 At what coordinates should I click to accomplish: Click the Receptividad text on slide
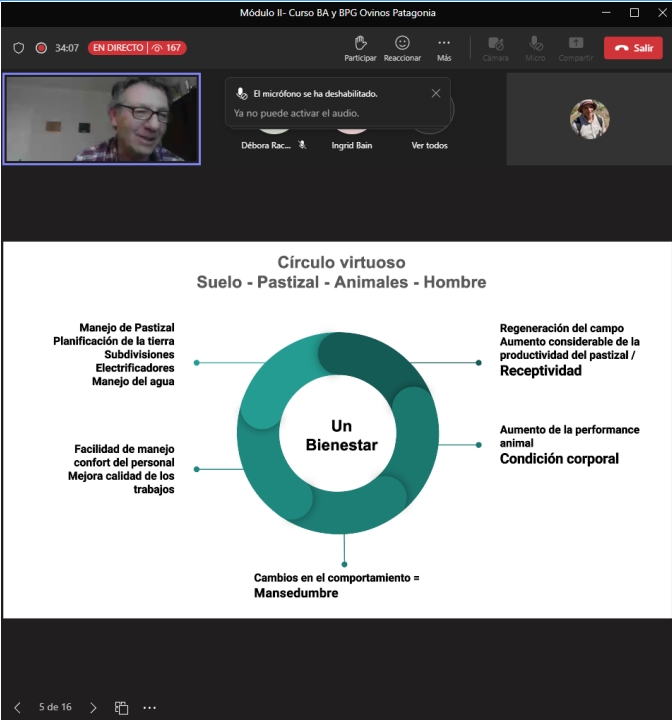tap(541, 371)
